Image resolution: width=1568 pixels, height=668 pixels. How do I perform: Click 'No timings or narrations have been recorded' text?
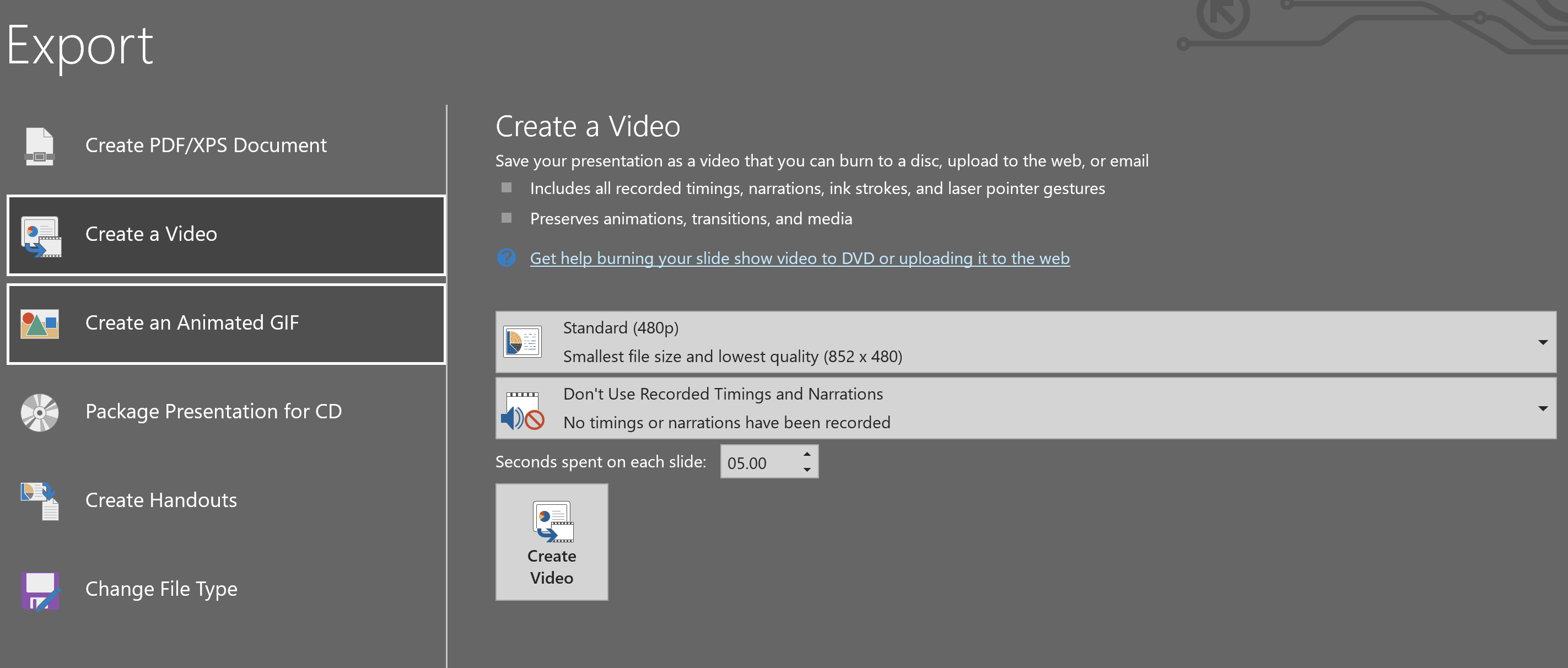[x=727, y=423]
